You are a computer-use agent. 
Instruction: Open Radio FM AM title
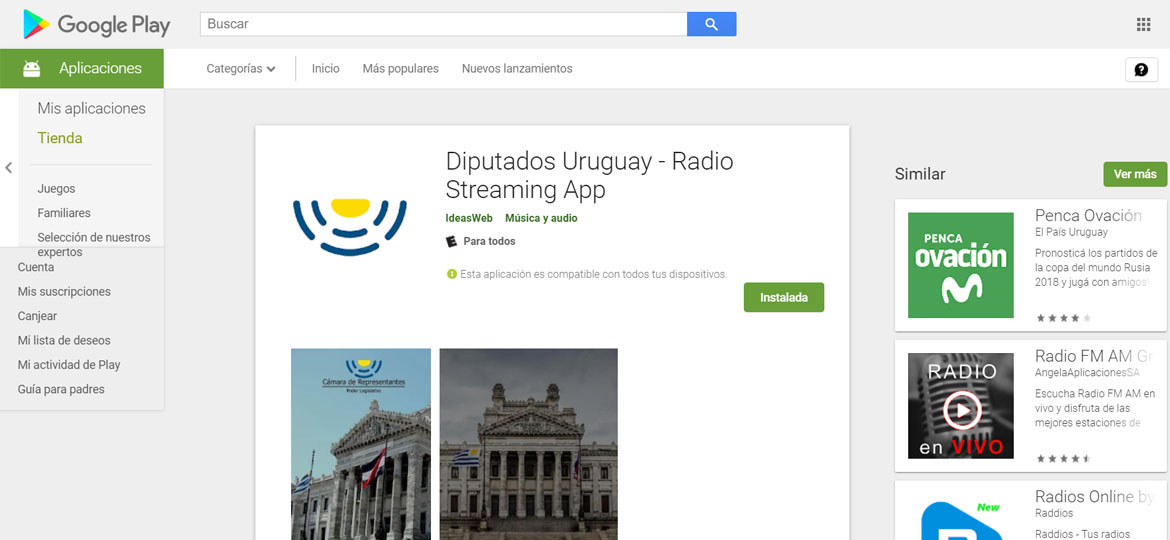pos(1095,356)
